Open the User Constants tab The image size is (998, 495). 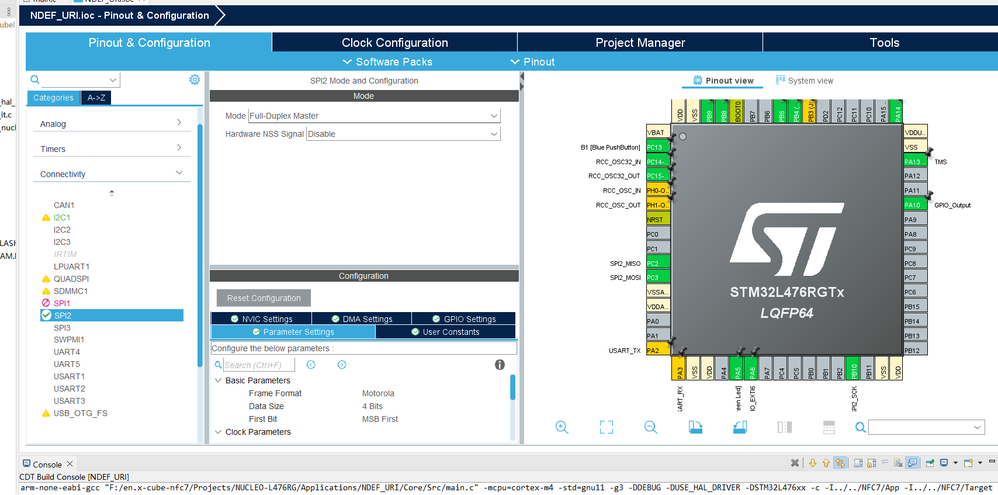(x=446, y=331)
